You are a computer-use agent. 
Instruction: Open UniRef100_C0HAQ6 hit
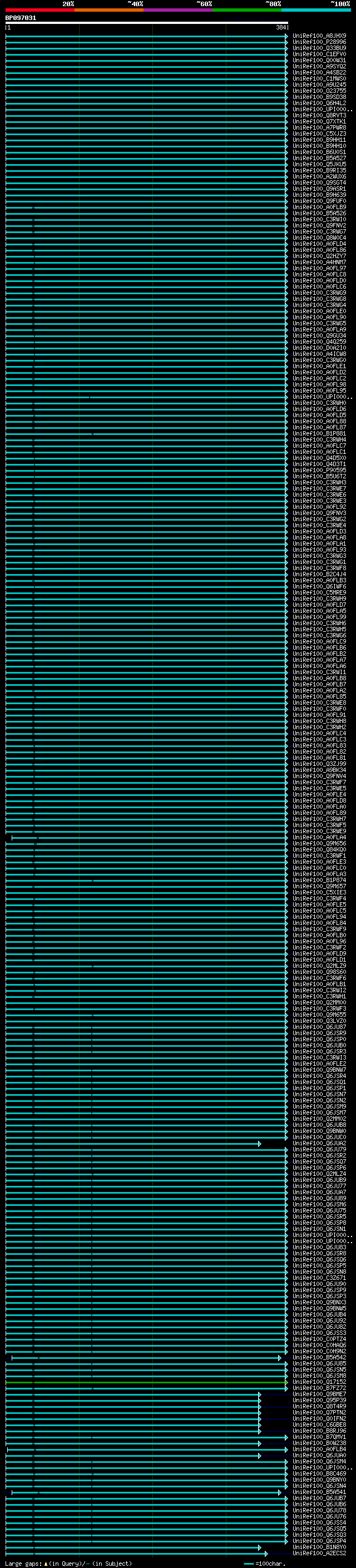click(x=319, y=1345)
